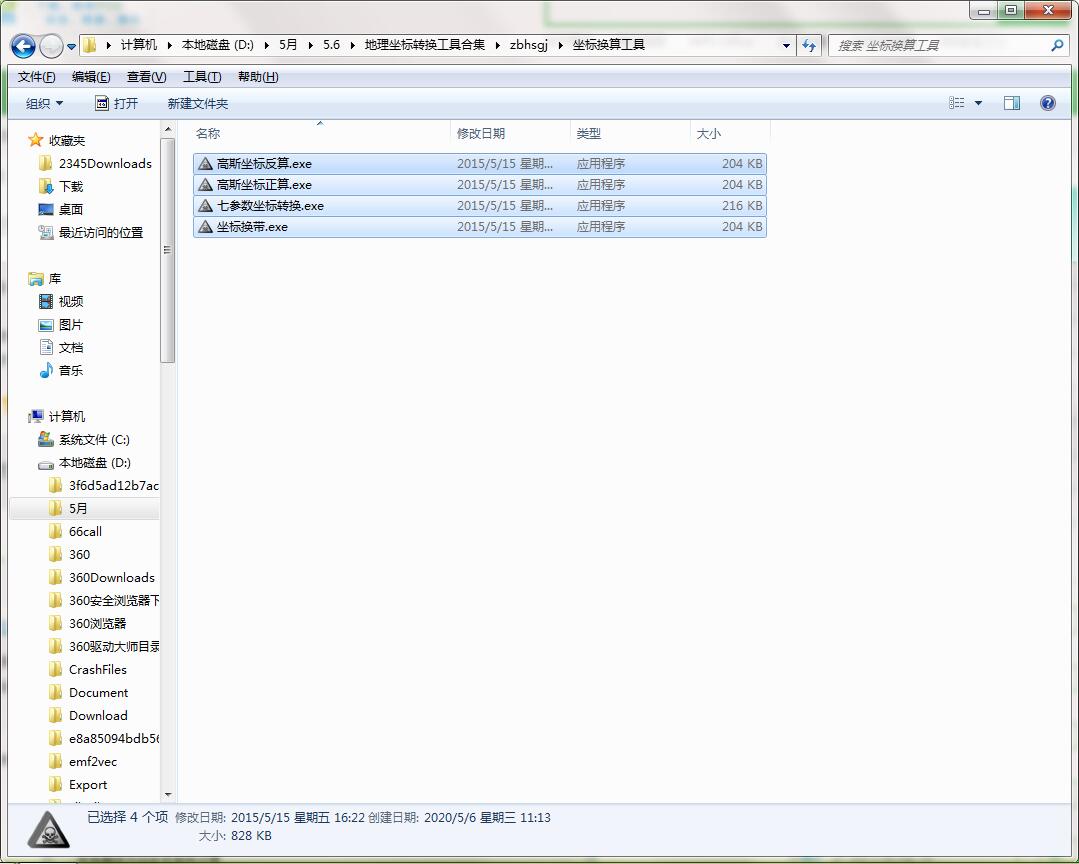Click in the 搜索 坐标换算工具 search field
This screenshot has height=864, width=1079.
(941, 45)
